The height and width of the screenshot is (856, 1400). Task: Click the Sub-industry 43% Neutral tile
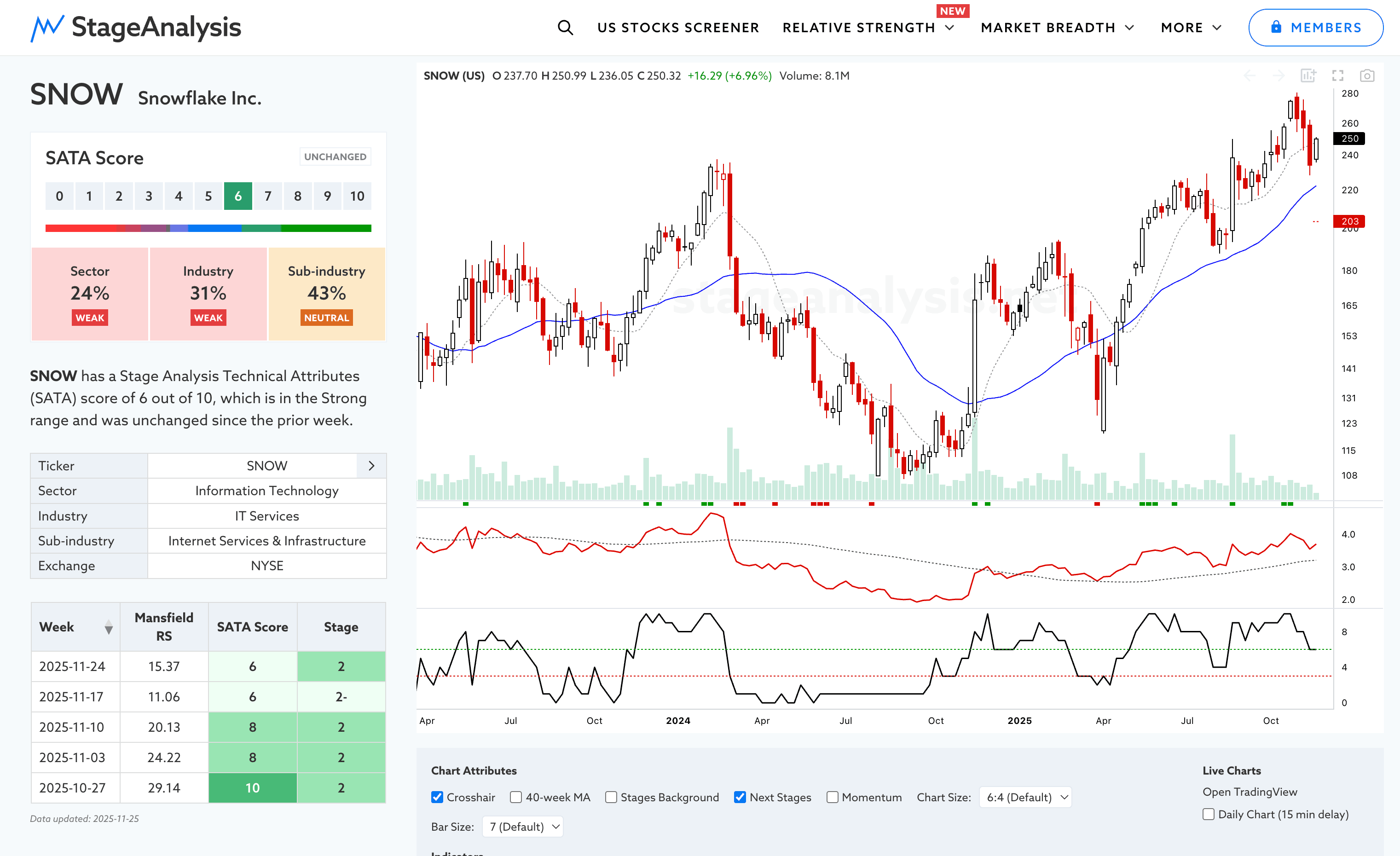pos(326,294)
